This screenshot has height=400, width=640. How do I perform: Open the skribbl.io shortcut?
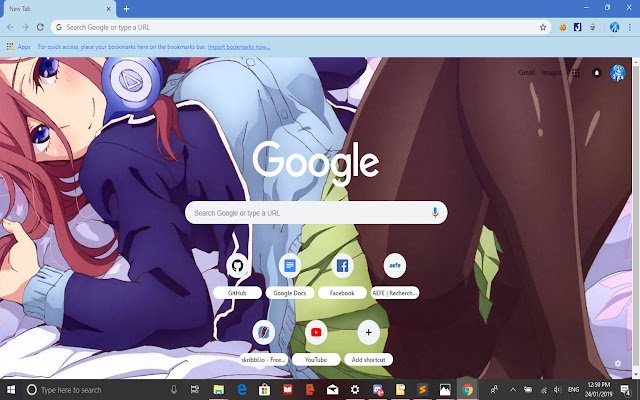pyautogui.click(x=263, y=342)
